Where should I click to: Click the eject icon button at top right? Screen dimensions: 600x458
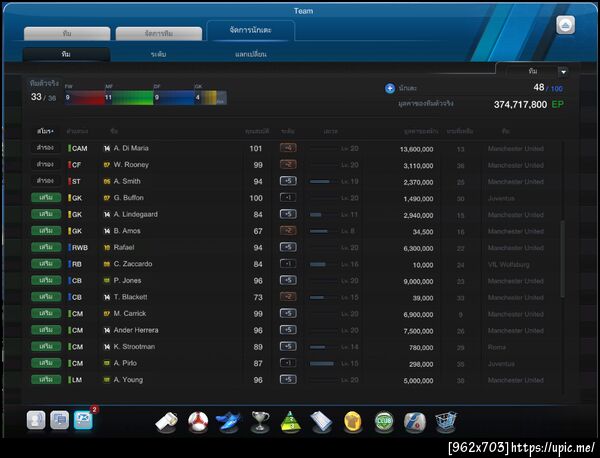tap(566, 25)
